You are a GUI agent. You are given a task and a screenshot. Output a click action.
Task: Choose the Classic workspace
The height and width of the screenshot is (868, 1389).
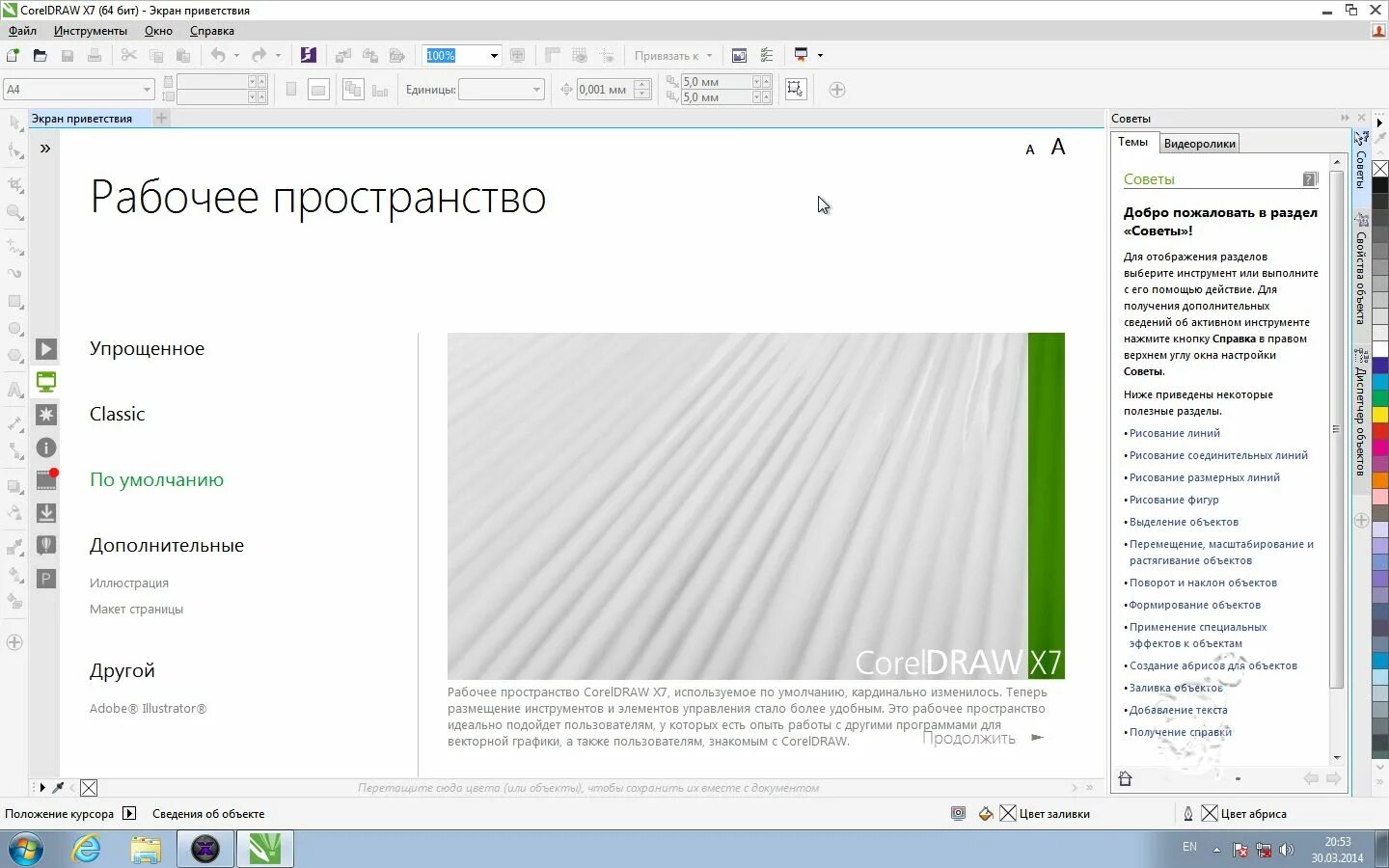click(117, 414)
